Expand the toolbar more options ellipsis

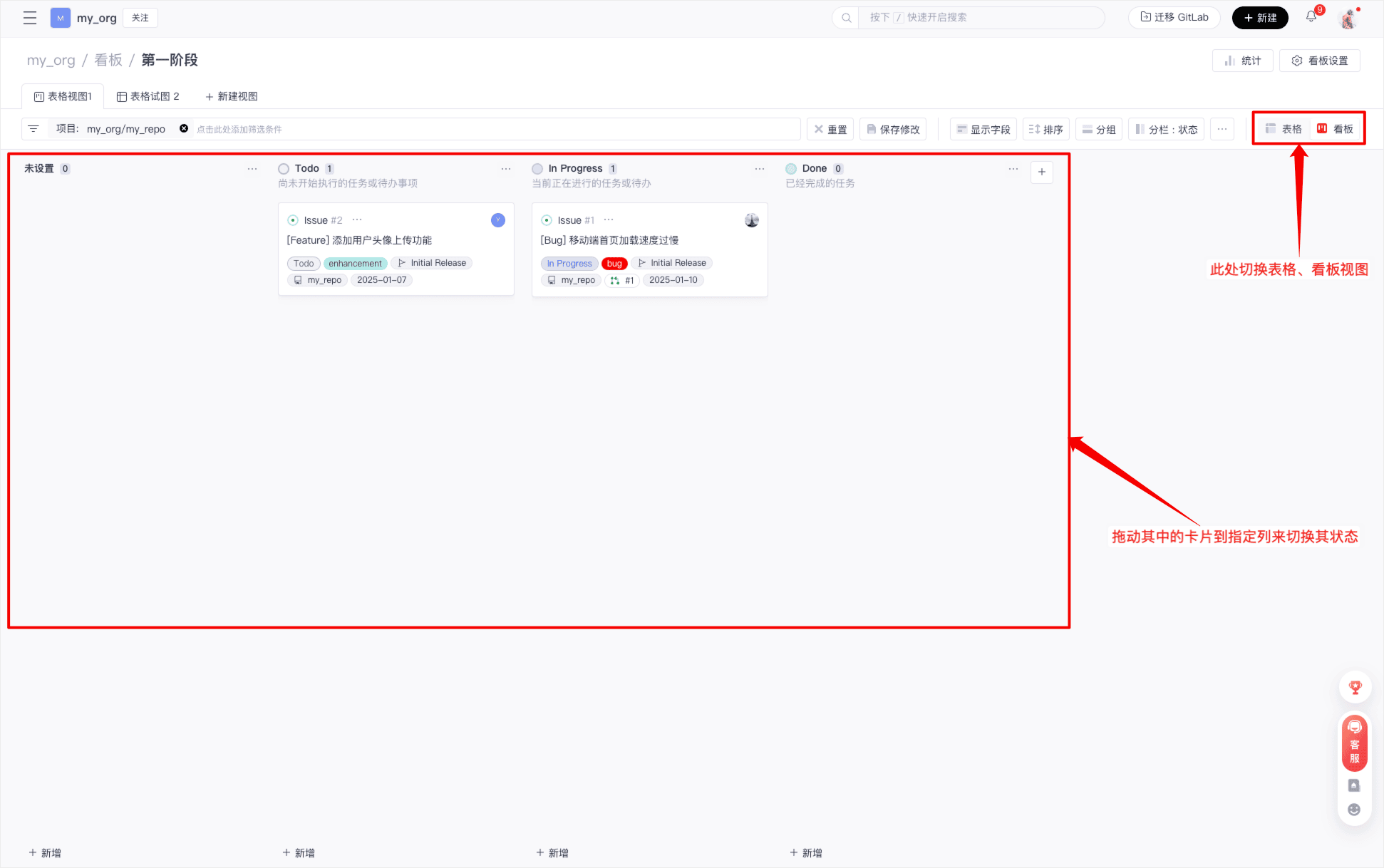(x=1222, y=129)
